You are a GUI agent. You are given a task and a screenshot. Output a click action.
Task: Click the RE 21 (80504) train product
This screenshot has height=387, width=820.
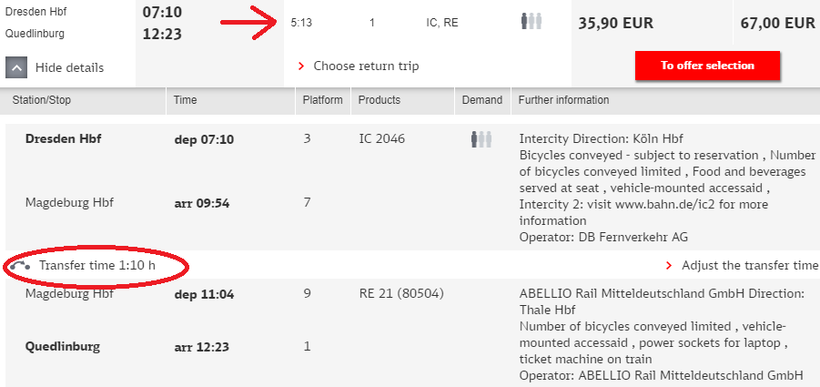tap(401, 294)
